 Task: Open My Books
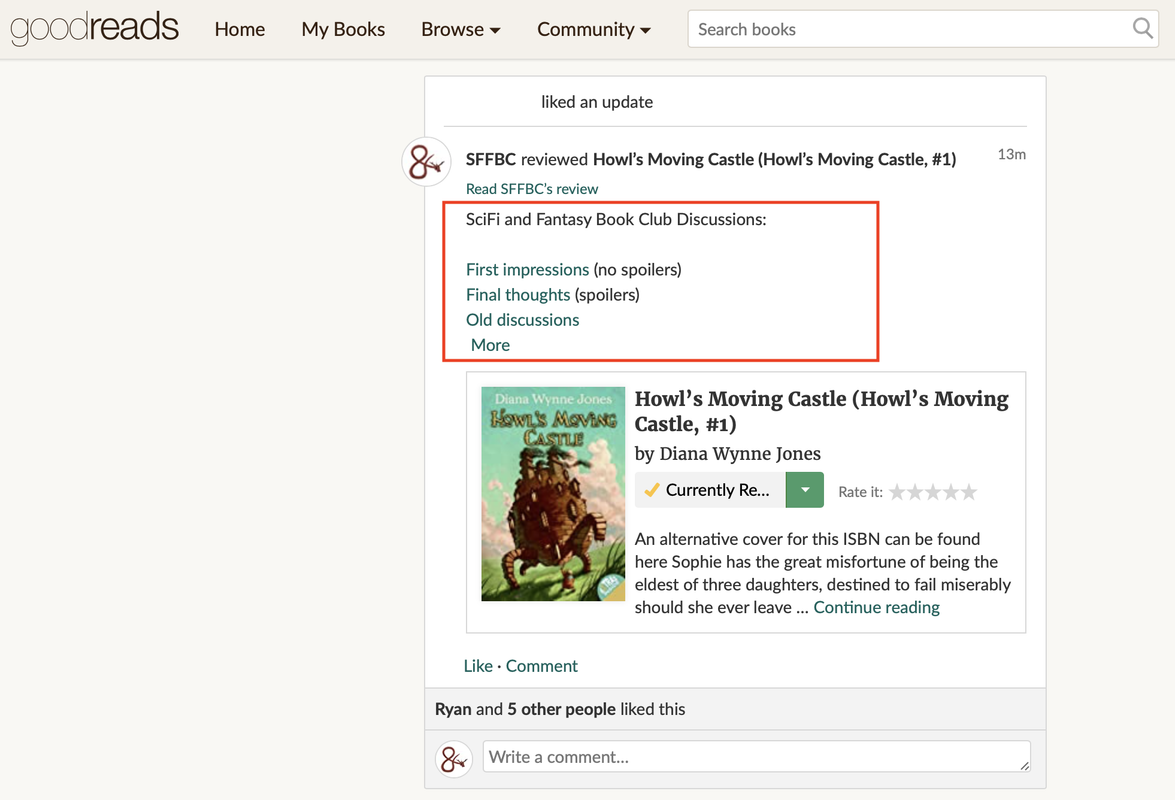click(343, 29)
